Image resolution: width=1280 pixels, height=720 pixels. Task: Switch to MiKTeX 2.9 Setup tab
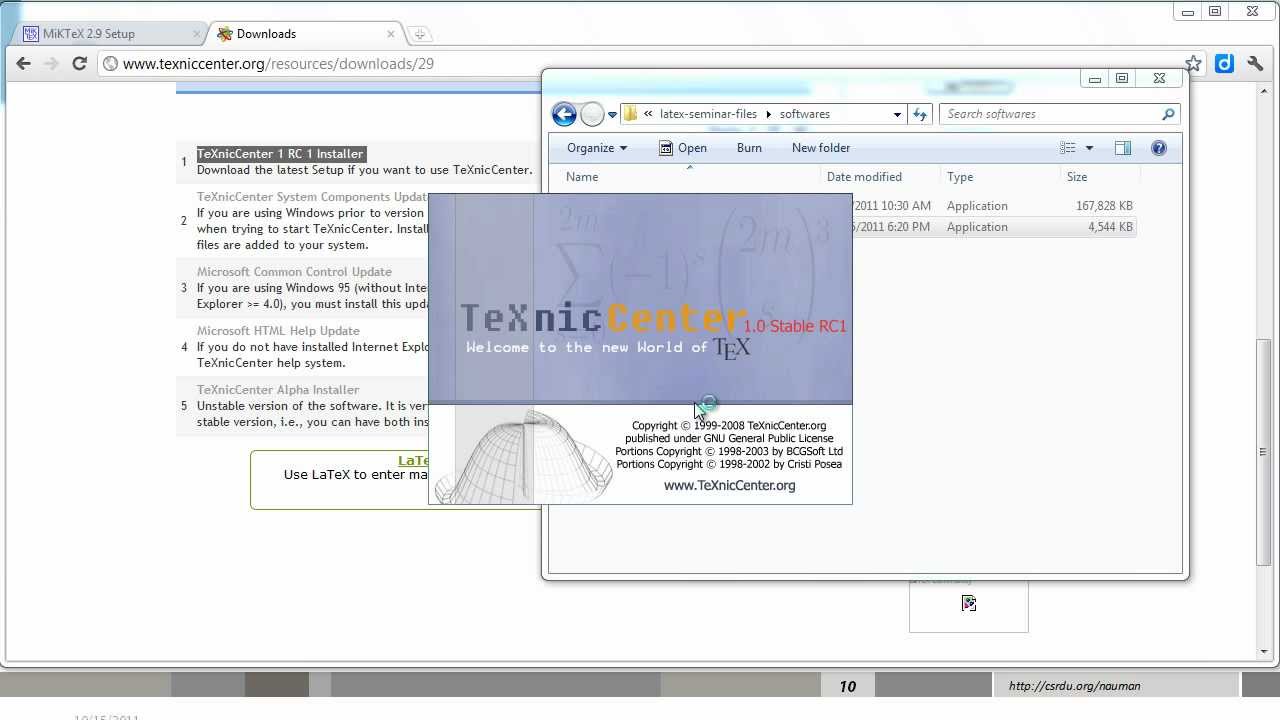point(109,34)
